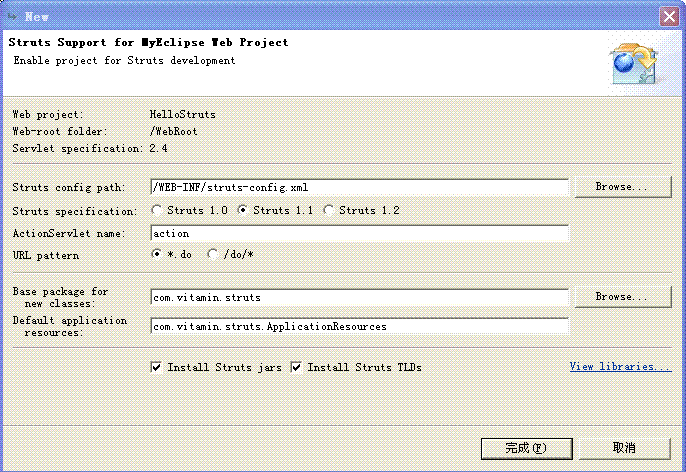Image resolution: width=686 pixels, height=472 pixels.
Task: Choose the *.do URL pattern
Action: click(156, 254)
